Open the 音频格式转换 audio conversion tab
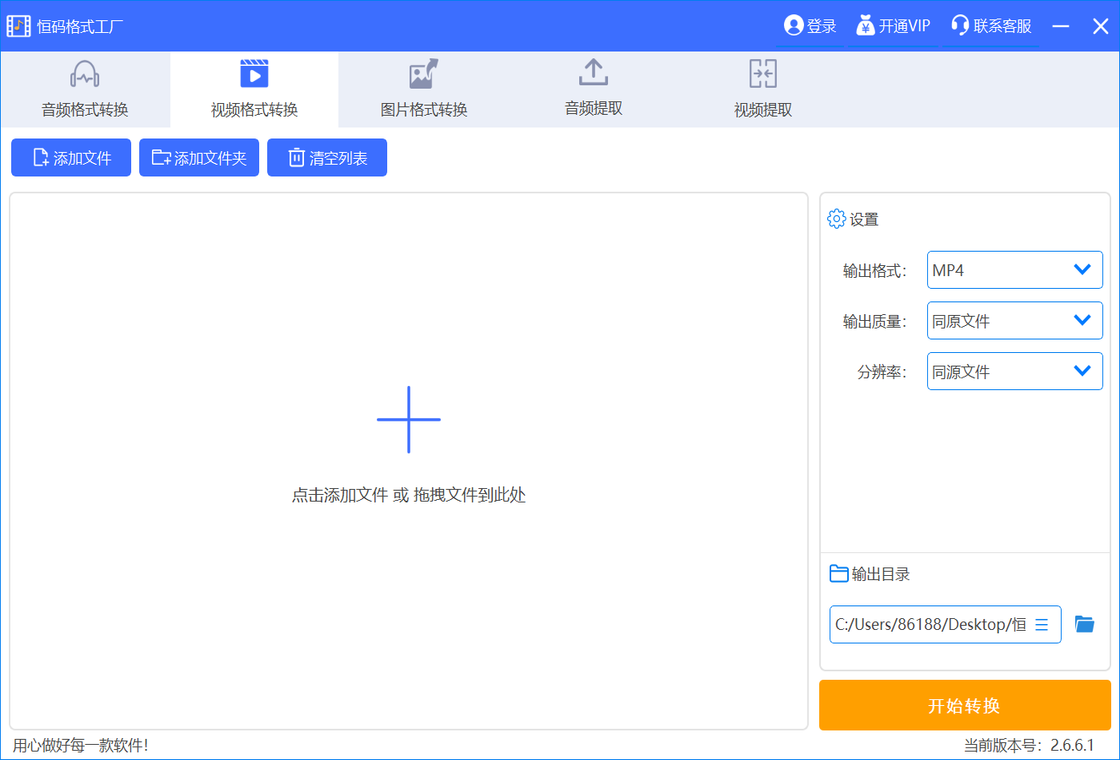The image size is (1120, 760). pyautogui.click(x=85, y=89)
